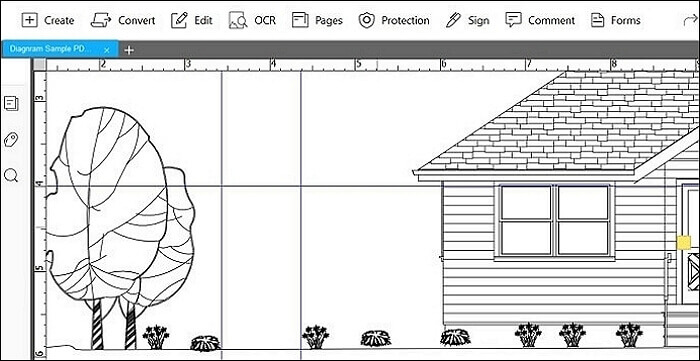Close the Diagram Sample PDF tab
Screen dimensions: 700x361
coord(107,50)
